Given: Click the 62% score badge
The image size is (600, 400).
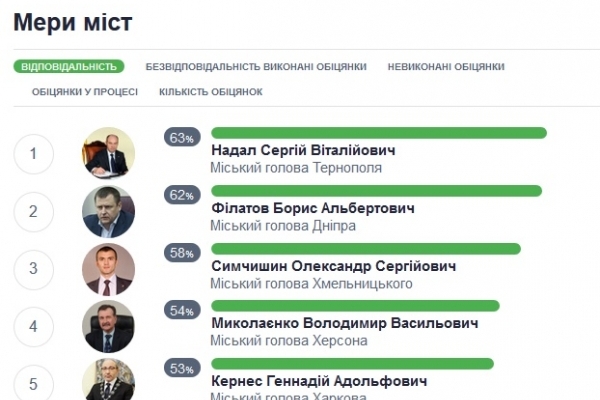Looking at the screenshot, I should (182, 195).
